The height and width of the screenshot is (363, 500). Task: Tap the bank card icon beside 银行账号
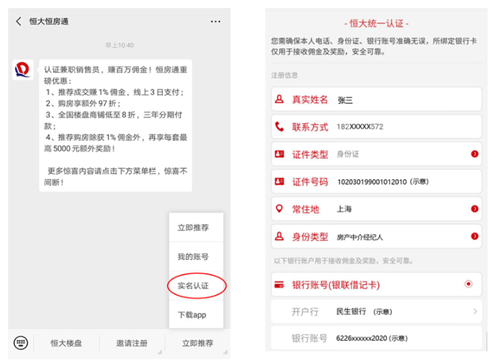point(279,285)
